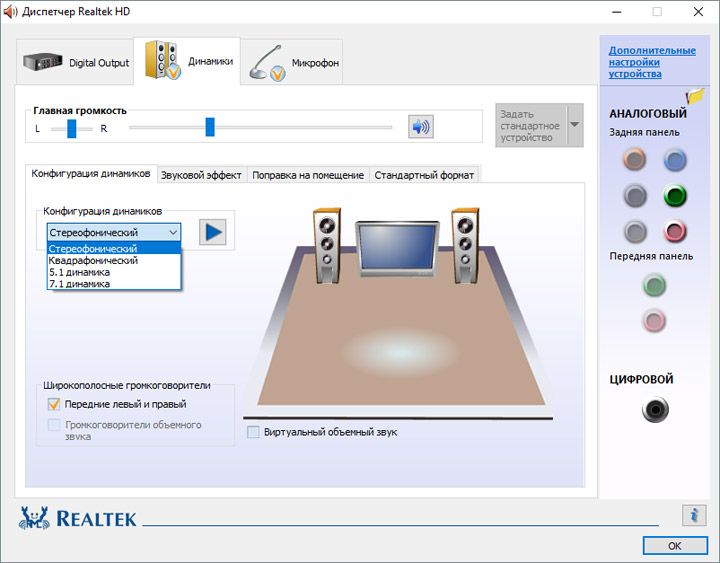
Task: Switch to the Динамики device tab
Action: point(187,61)
